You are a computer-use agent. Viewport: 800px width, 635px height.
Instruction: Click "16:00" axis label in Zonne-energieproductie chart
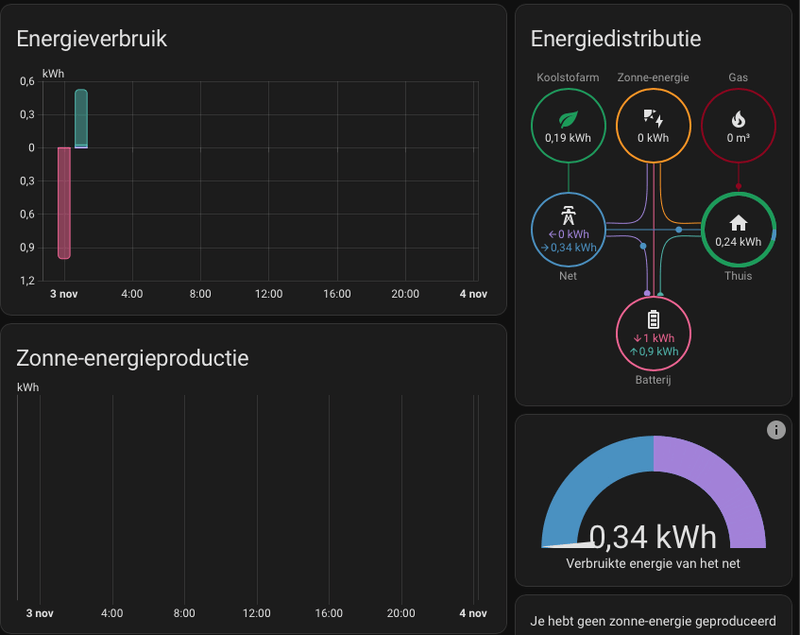329,613
